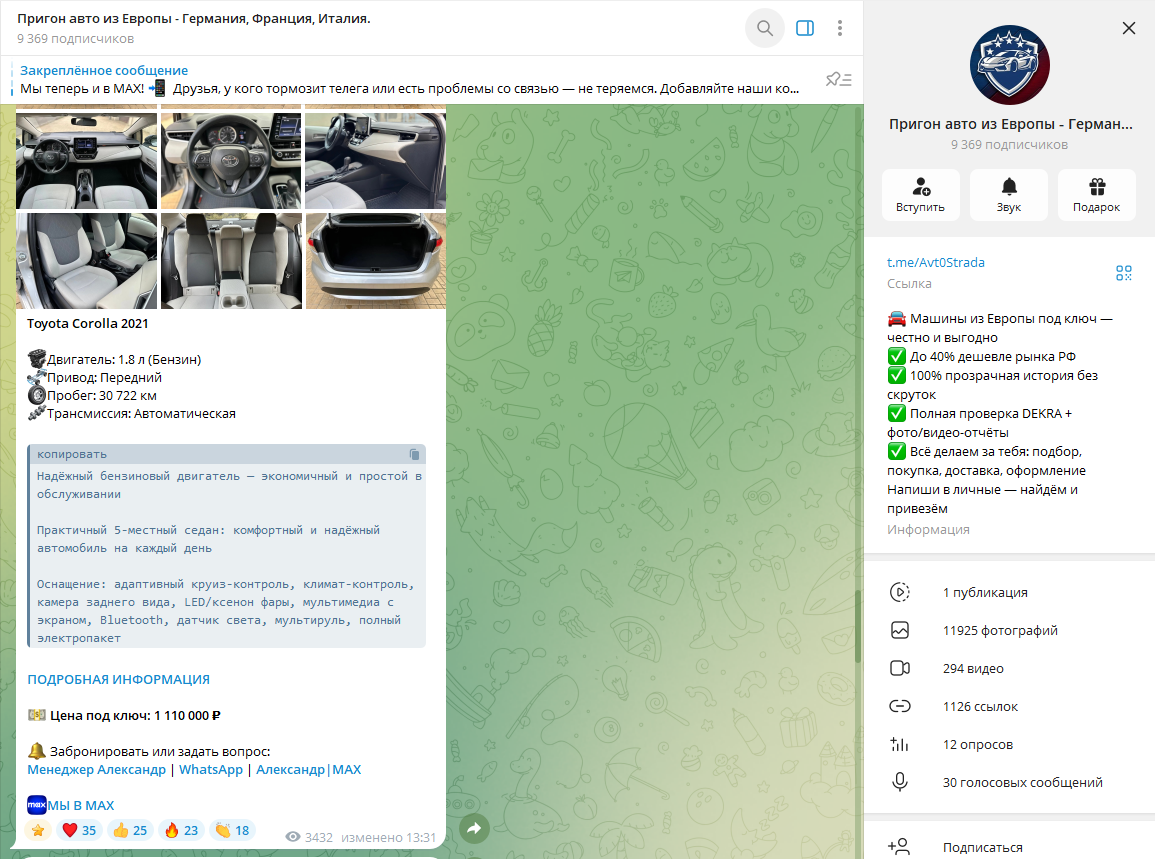
Task: Click the 'Пробег: 30 722 км' line
Action: (x=102, y=396)
